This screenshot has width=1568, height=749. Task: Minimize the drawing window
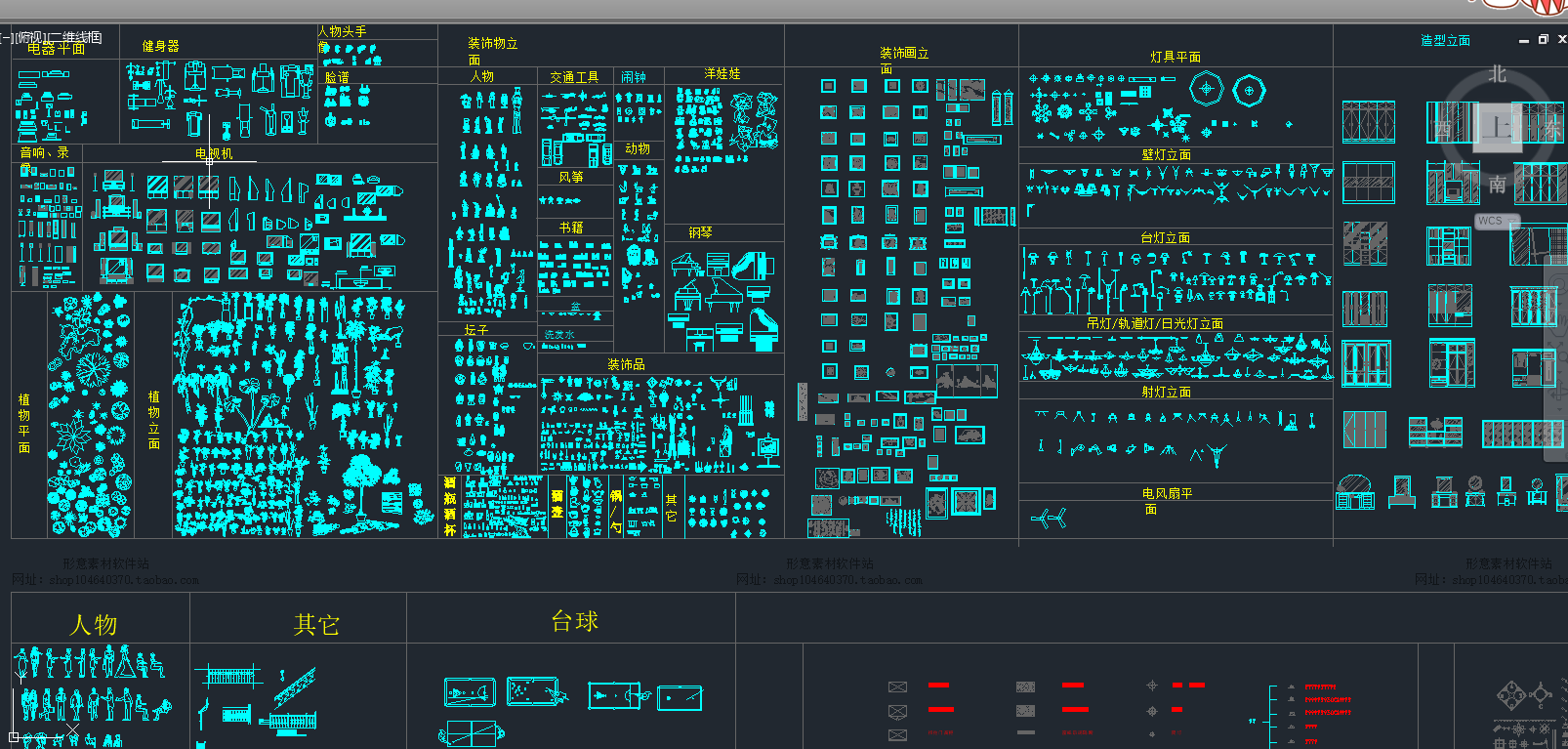pos(1524,40)
